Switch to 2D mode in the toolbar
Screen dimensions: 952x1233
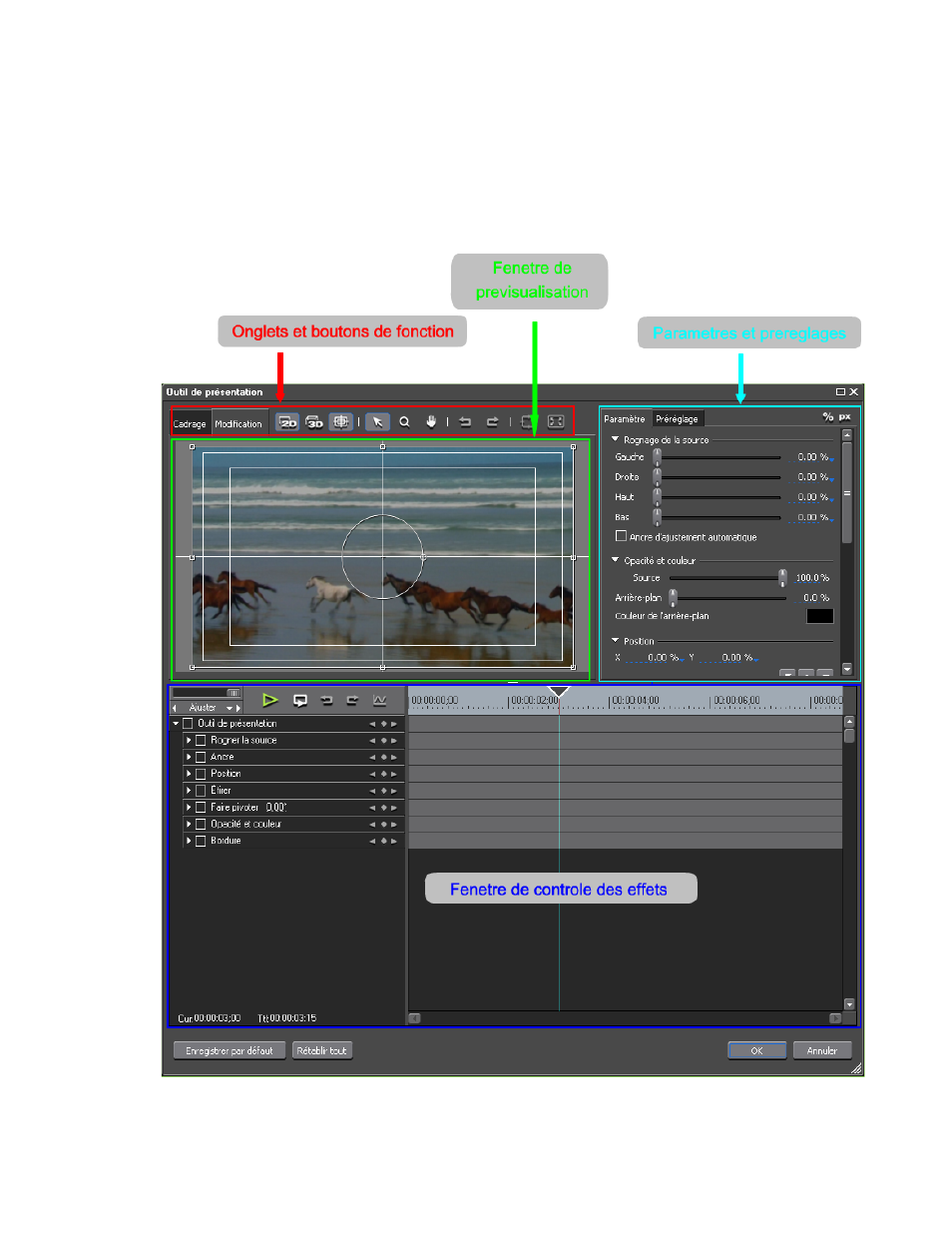[287, 422]
